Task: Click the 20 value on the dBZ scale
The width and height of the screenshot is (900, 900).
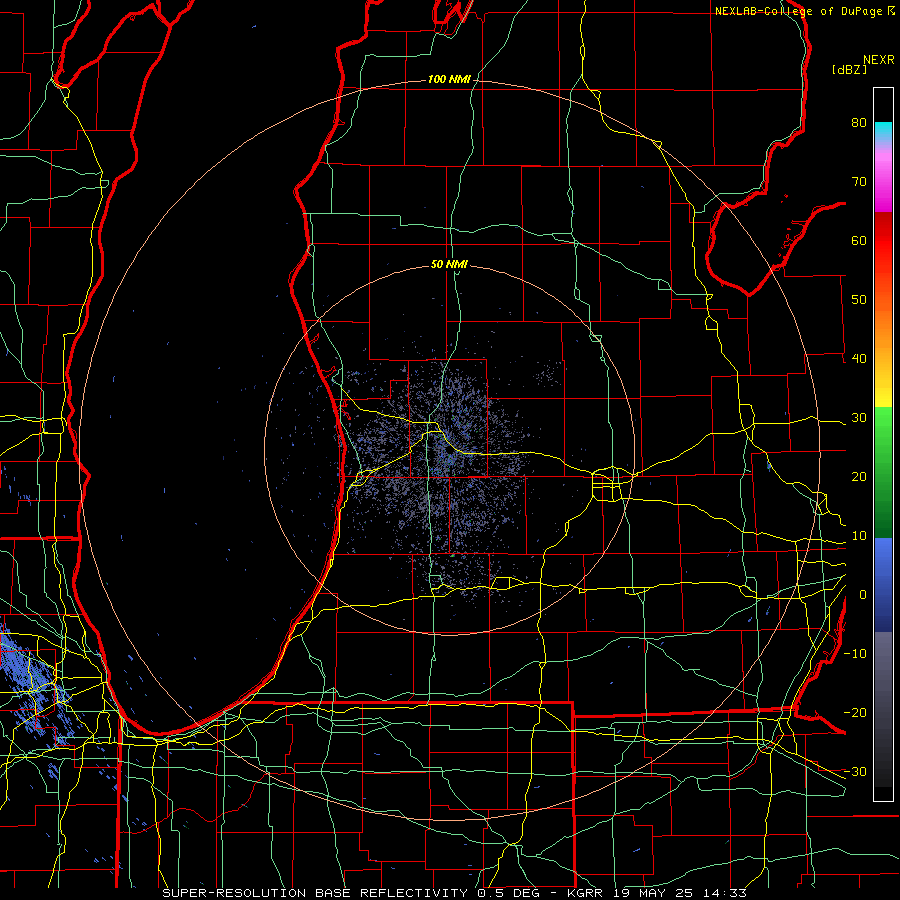Action: [859, 477]
